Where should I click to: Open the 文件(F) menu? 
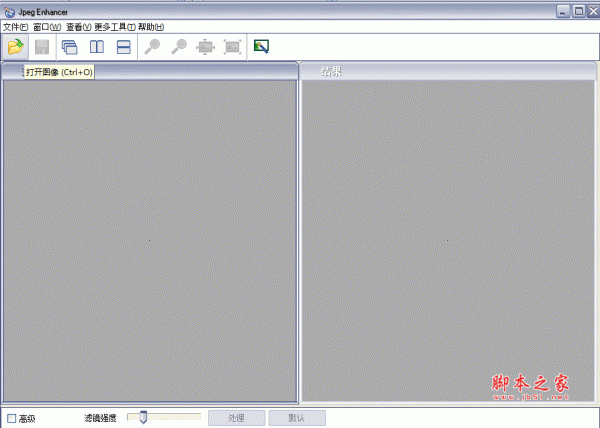16,27
